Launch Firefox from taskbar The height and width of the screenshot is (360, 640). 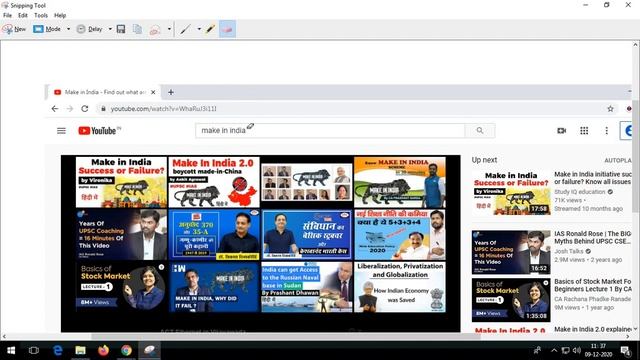click(x=103, y=350)
